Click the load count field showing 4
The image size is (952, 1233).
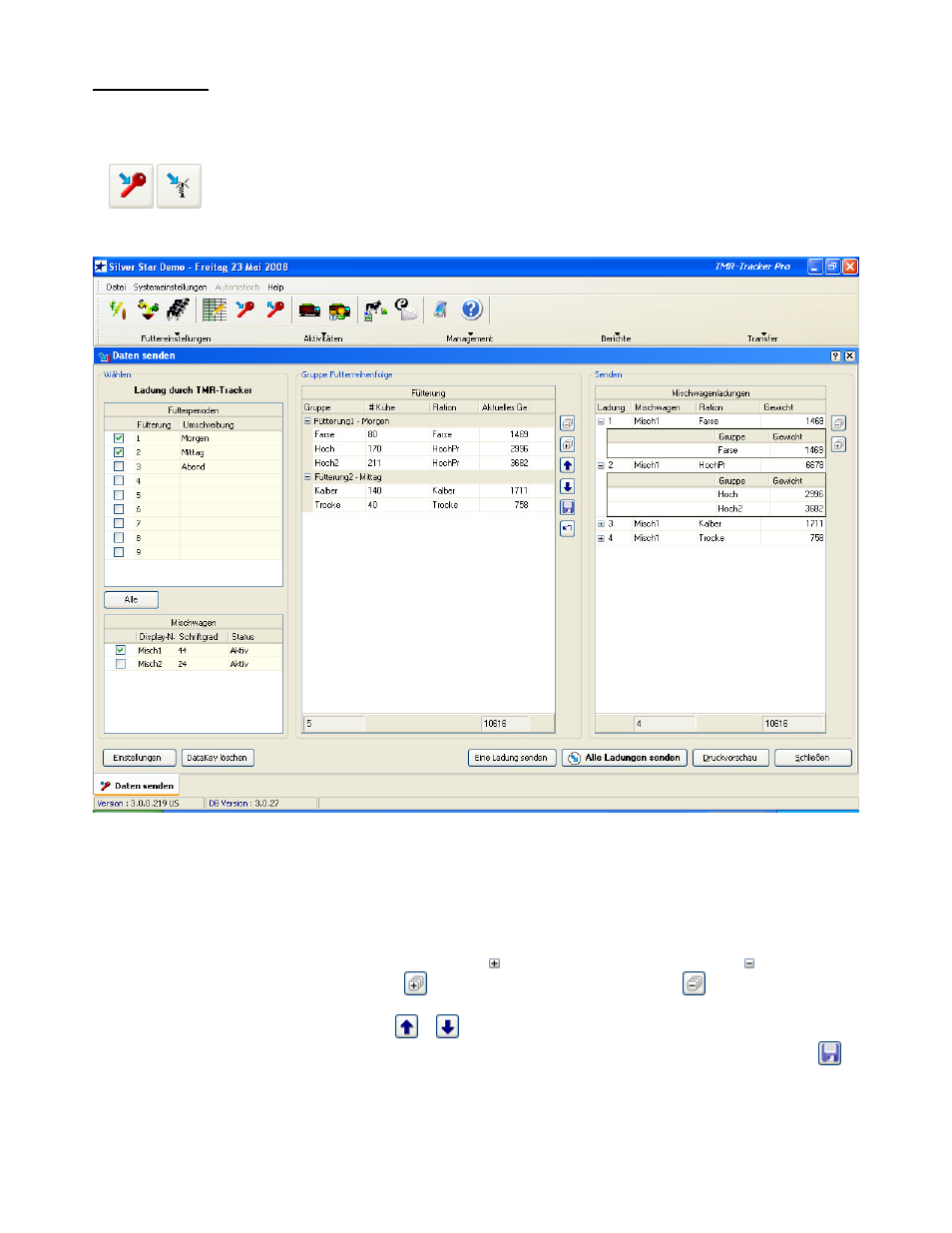(666, 724)
